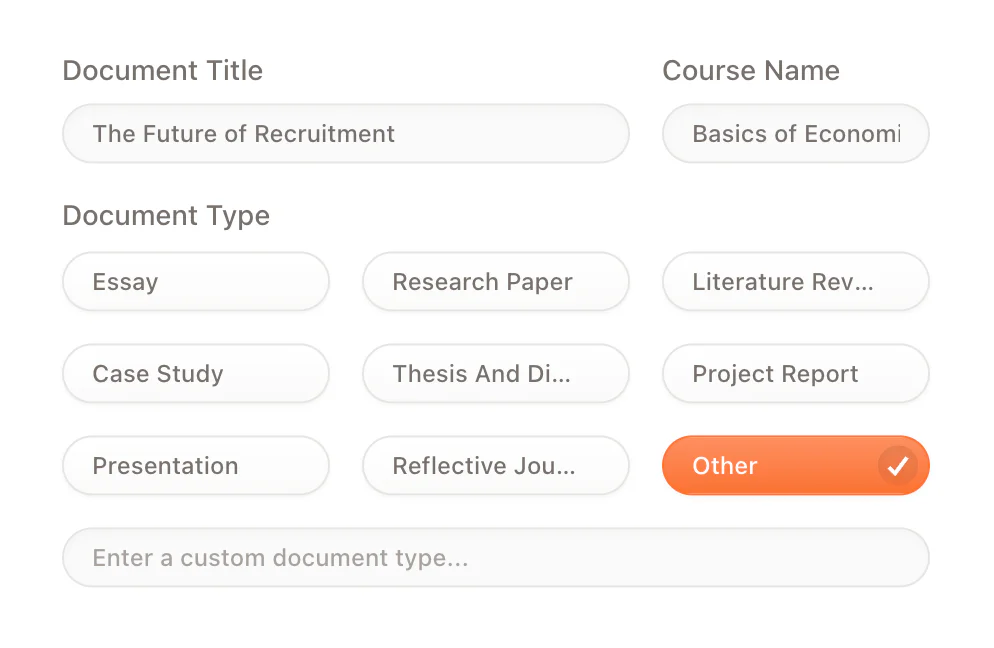Screen dimensions: 994x648
Task: Click the Document Title label
Action: [163, 71]
